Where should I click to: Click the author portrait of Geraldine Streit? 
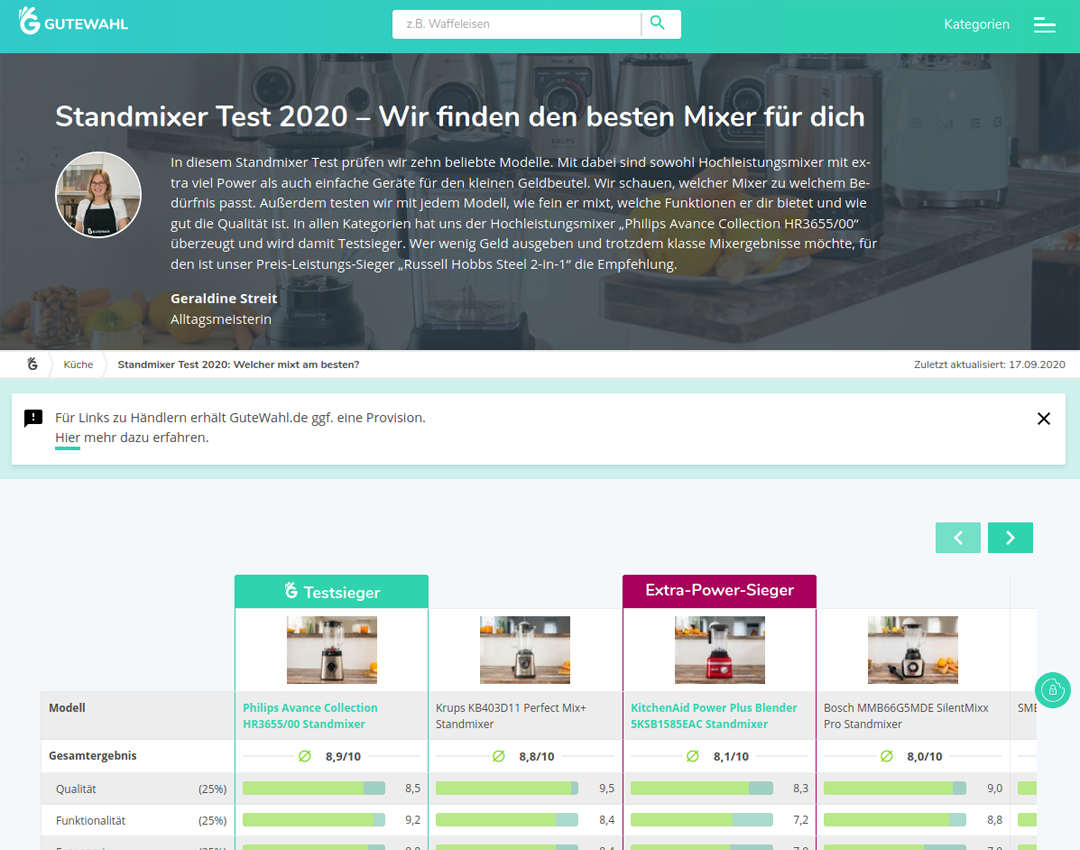click(x=98, y=195)
